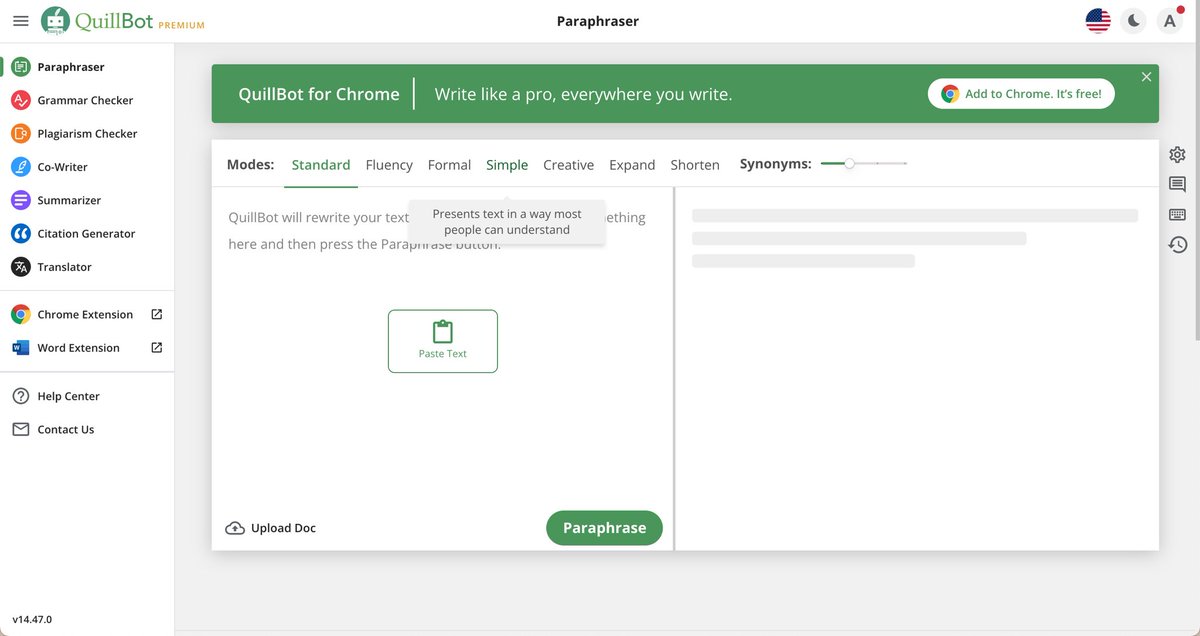Image resolution: width=1200 pixels, height=636 pixels.
Task: Click the PREMIUM badge text
Action: (x=181, y=25)
